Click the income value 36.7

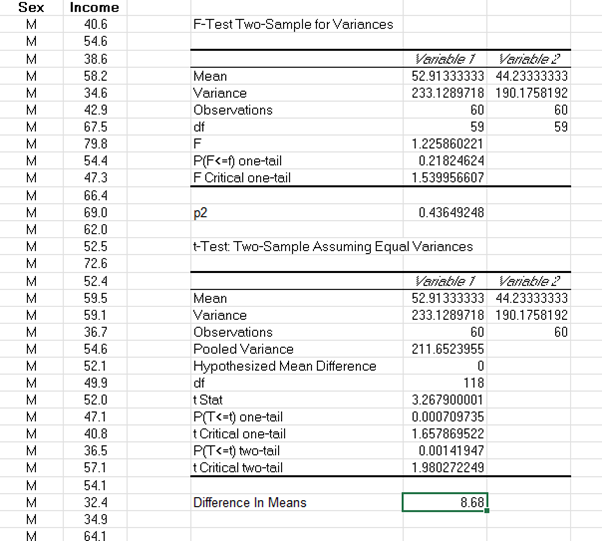[95, 331]
